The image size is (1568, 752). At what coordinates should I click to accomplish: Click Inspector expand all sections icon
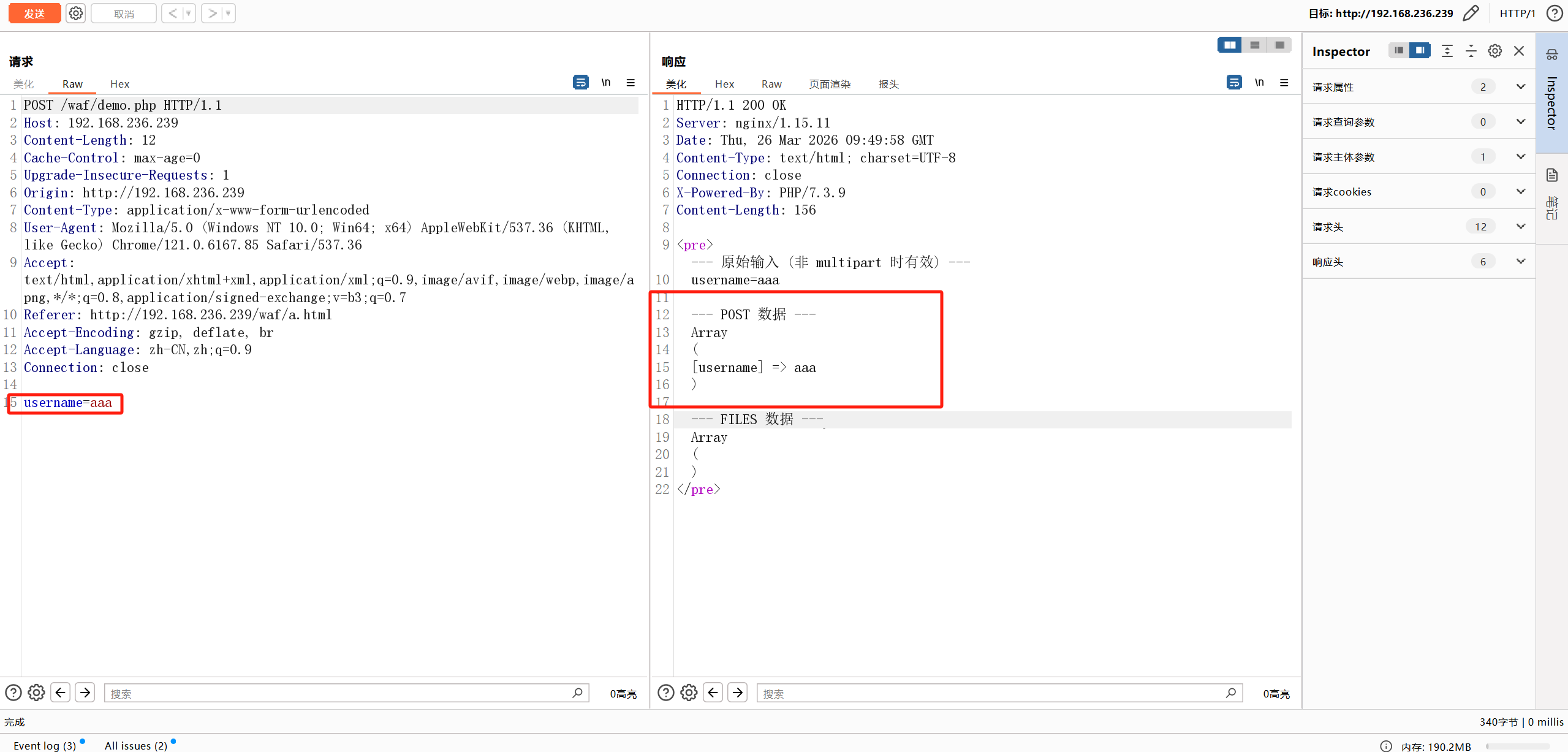(1447, 51)
